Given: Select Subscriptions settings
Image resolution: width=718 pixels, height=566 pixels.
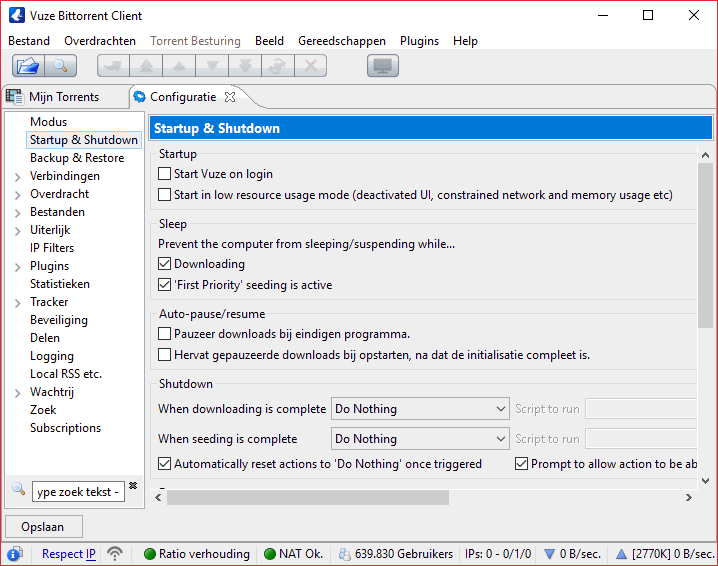Looking at the screenshot, I should [65, 428].
